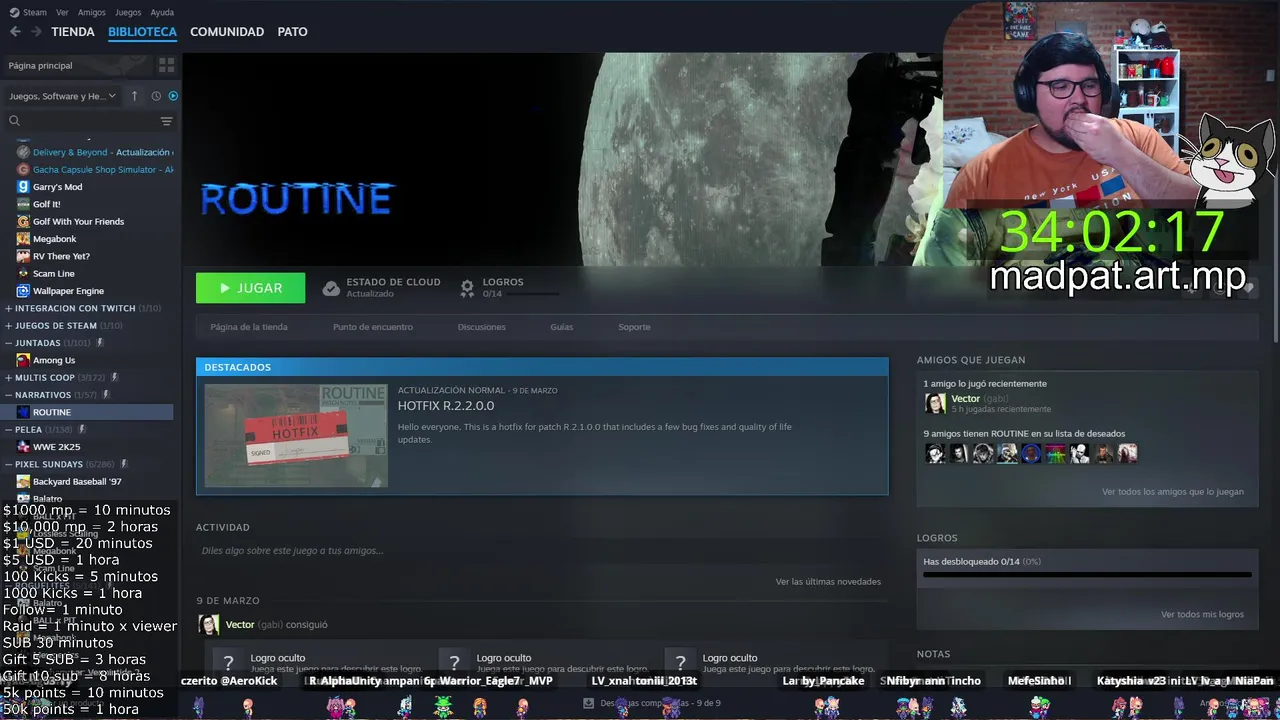
Task: Click Scam Line game icon
Action: pyautogui.click(x=23, y=273)
